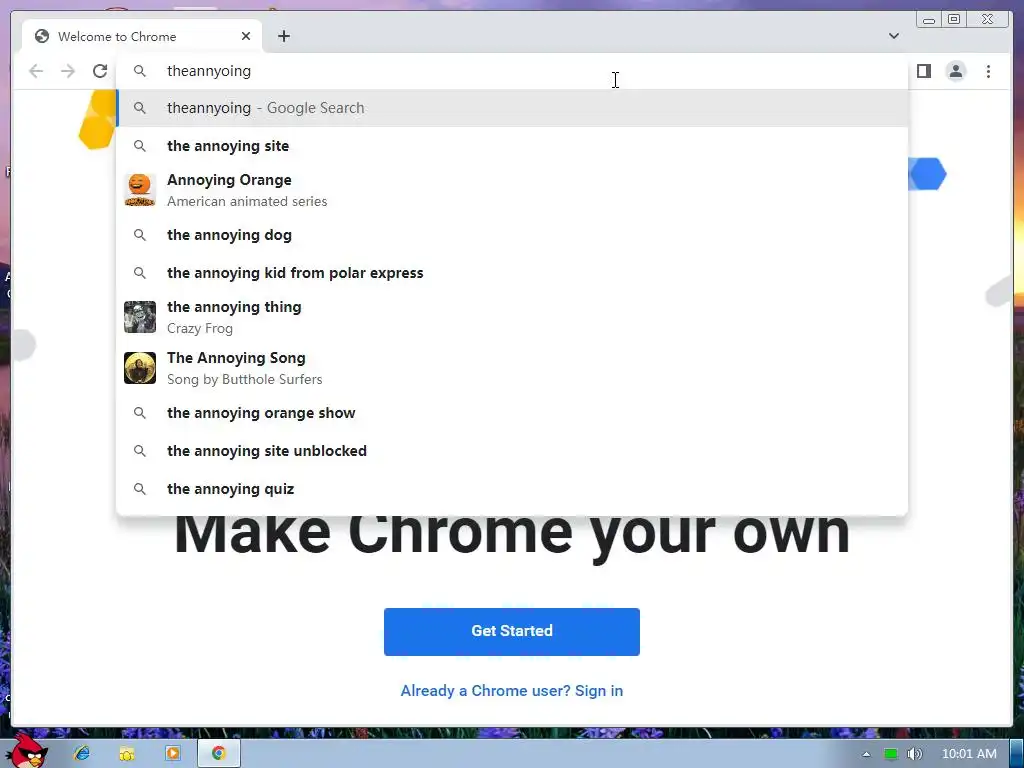
Task: Select 'the annoying dog' suggestion
Action: tap(512, 234)
